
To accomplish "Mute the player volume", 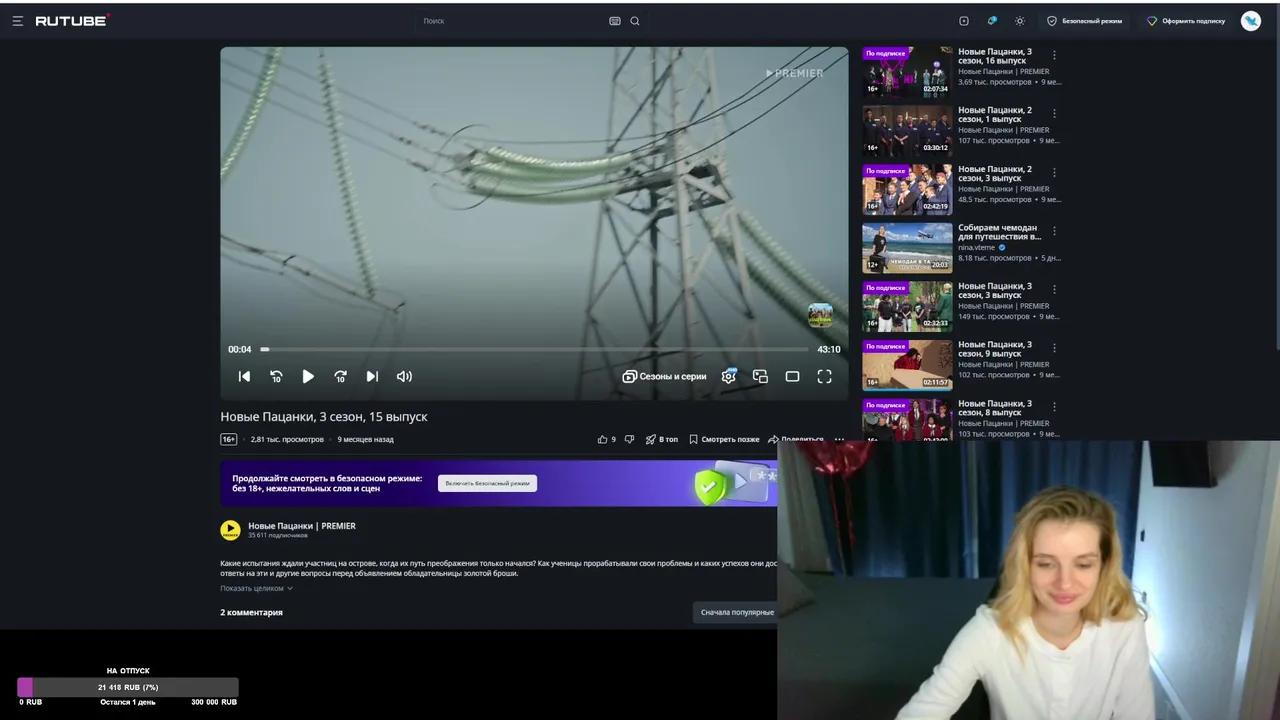I will [x=404, y=376].
